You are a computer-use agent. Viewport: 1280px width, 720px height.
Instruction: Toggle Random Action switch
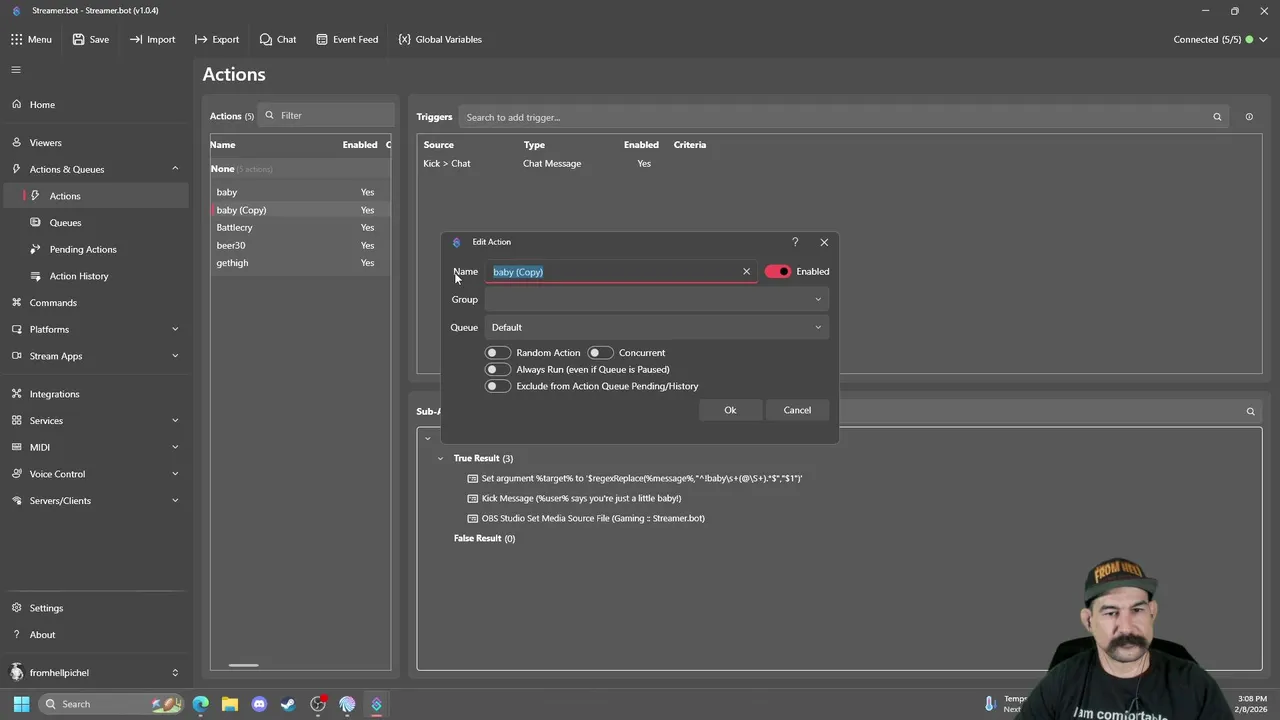pyautogui.click(x=497, y=352)
